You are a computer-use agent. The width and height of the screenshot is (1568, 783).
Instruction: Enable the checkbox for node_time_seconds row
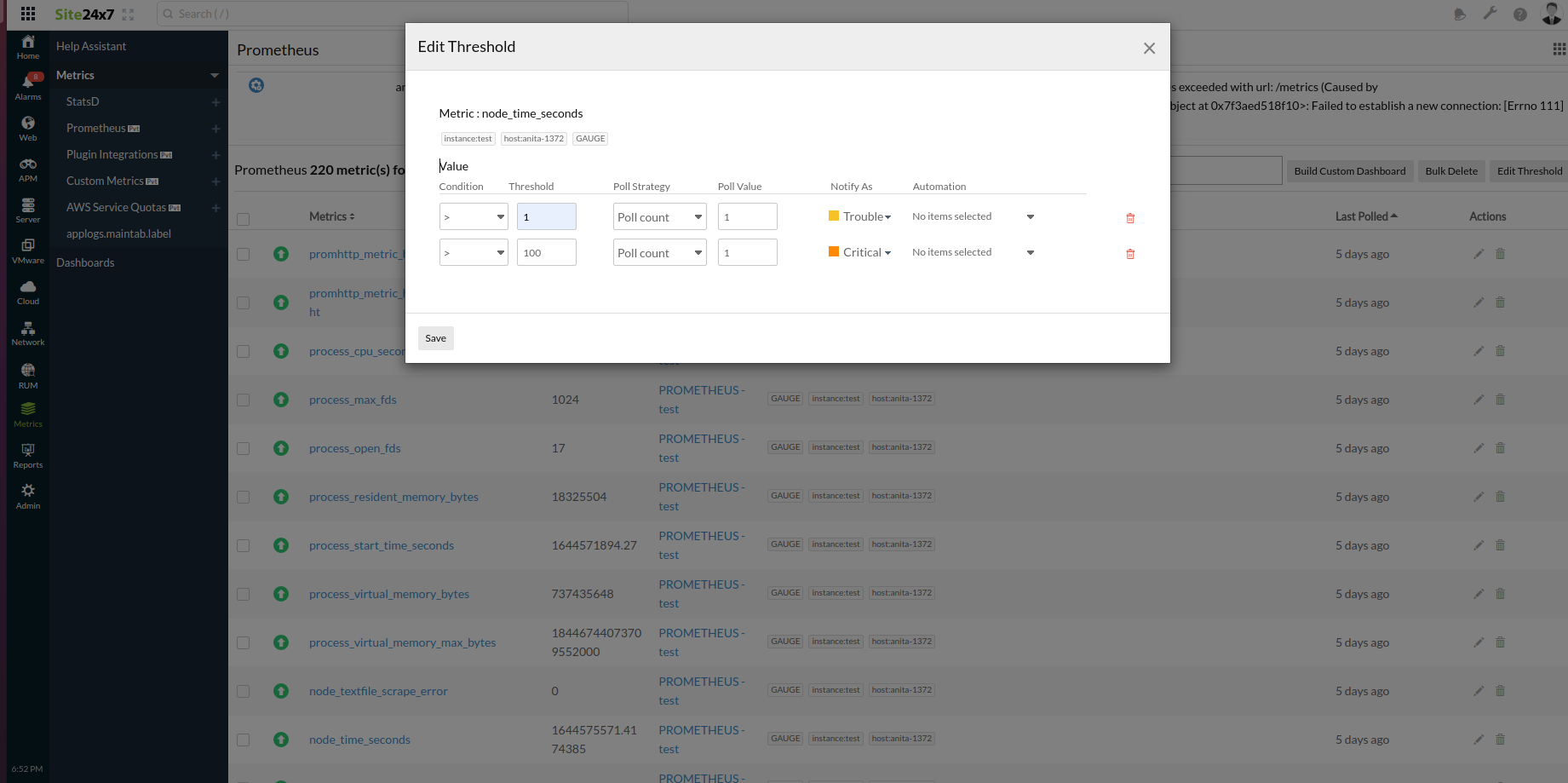[x=243, y=740]
